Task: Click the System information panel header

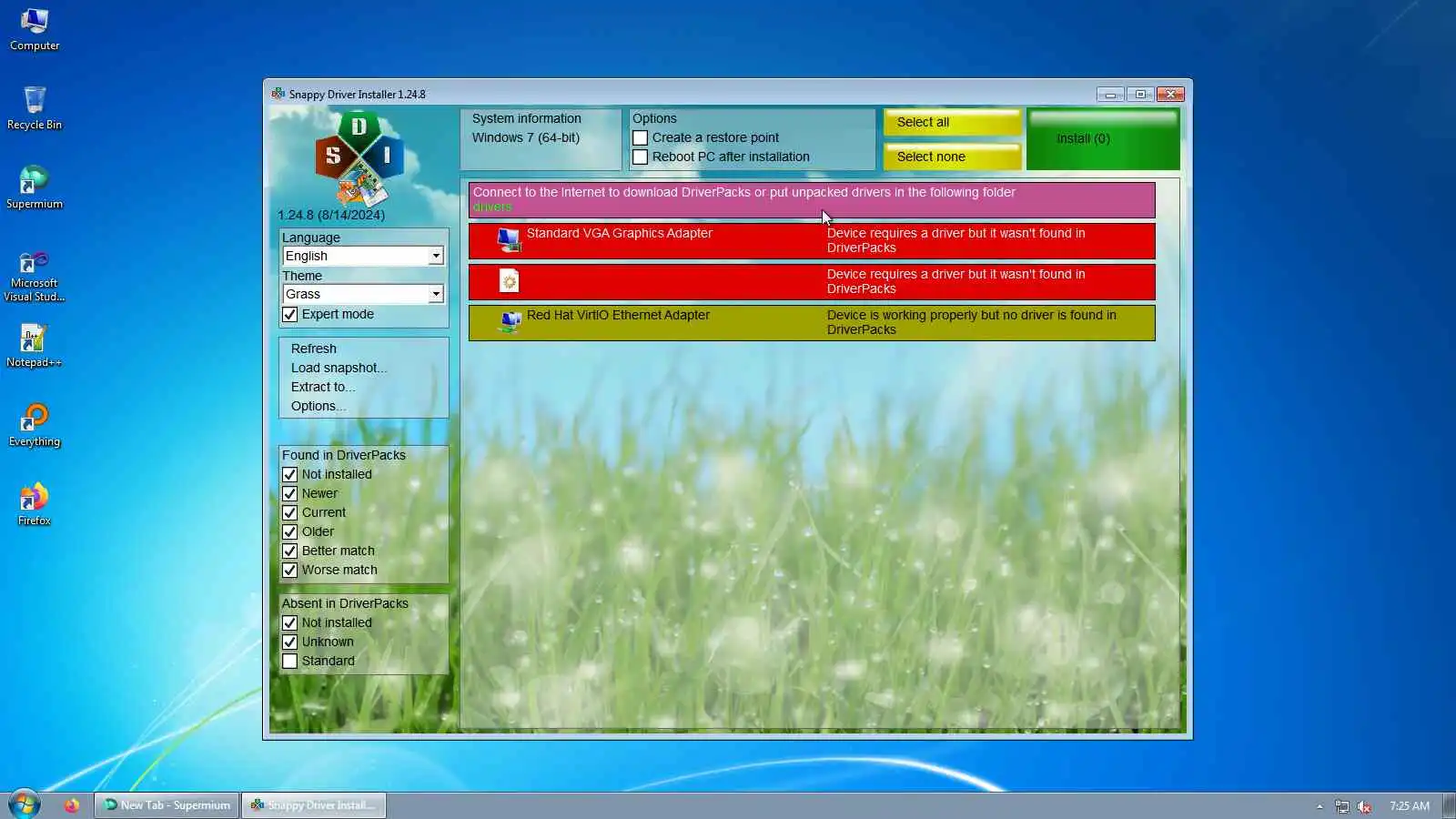Action: (526, 119)
